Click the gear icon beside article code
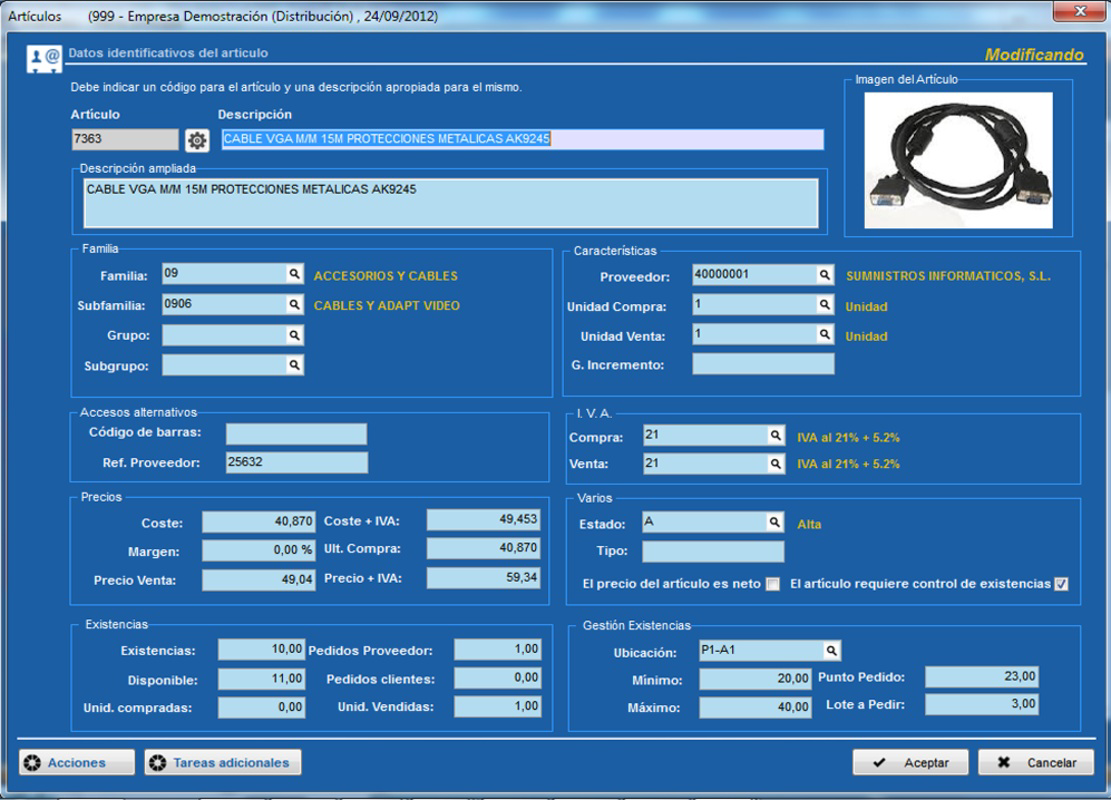The image size is (1111, 800). (x=197, y=140)
